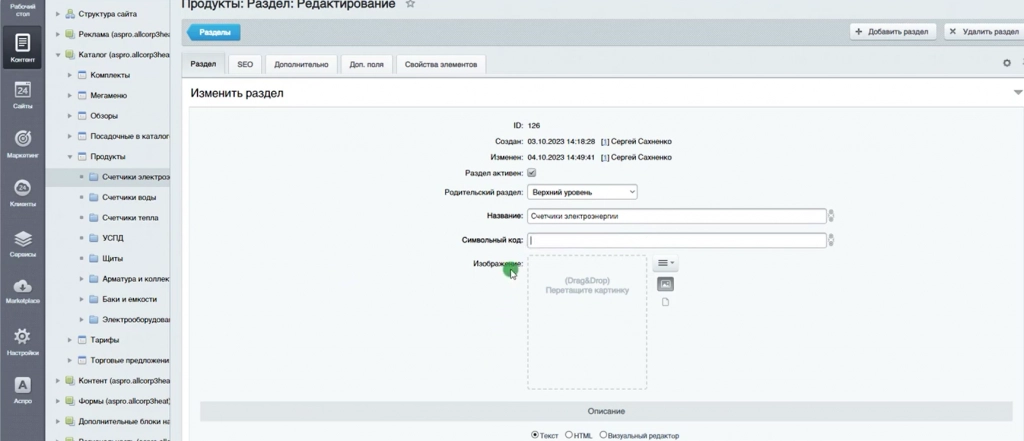1024x441 pixels.
Task: Open the Контент sidebar section
Action: [x=22, y=48]
